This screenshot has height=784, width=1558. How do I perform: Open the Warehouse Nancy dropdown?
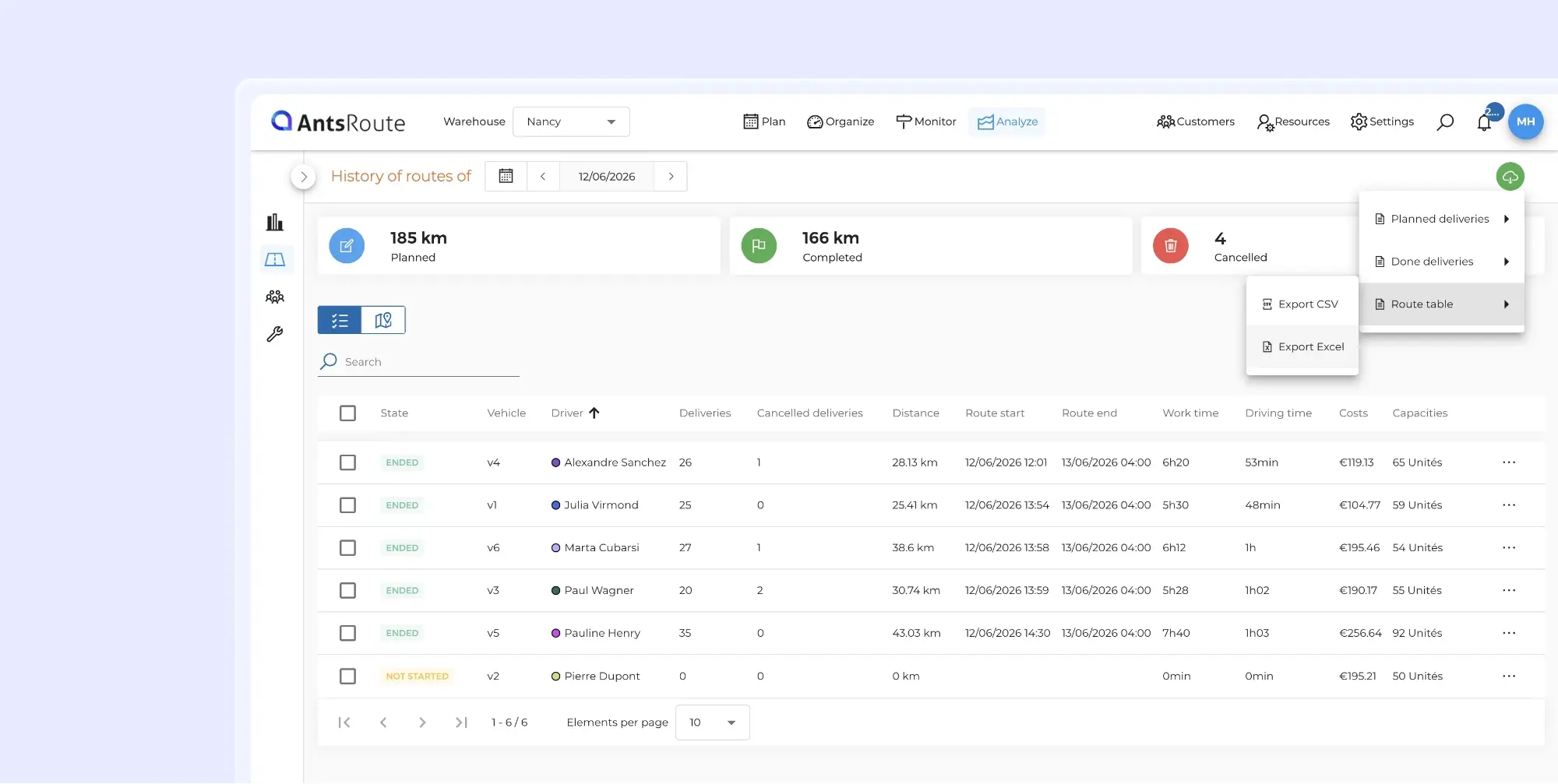tap(571, 121)
